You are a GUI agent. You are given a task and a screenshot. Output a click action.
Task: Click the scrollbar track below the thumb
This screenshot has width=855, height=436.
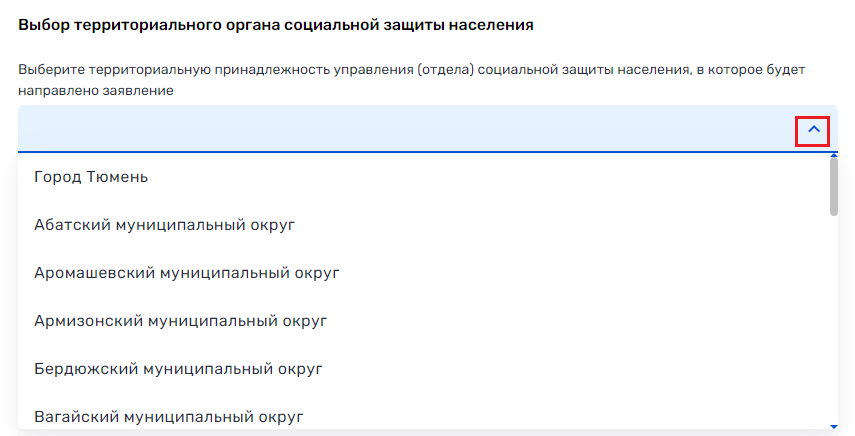pyautogui.click(x=834, y=319)
